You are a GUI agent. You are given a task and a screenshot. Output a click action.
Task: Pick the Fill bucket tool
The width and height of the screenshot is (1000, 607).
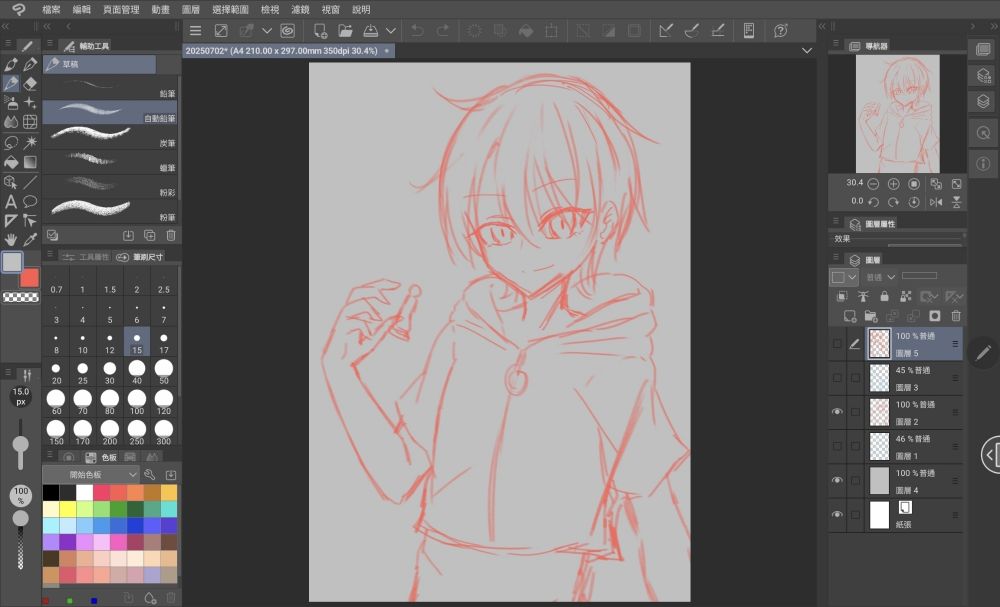click(x=11, y=162)
